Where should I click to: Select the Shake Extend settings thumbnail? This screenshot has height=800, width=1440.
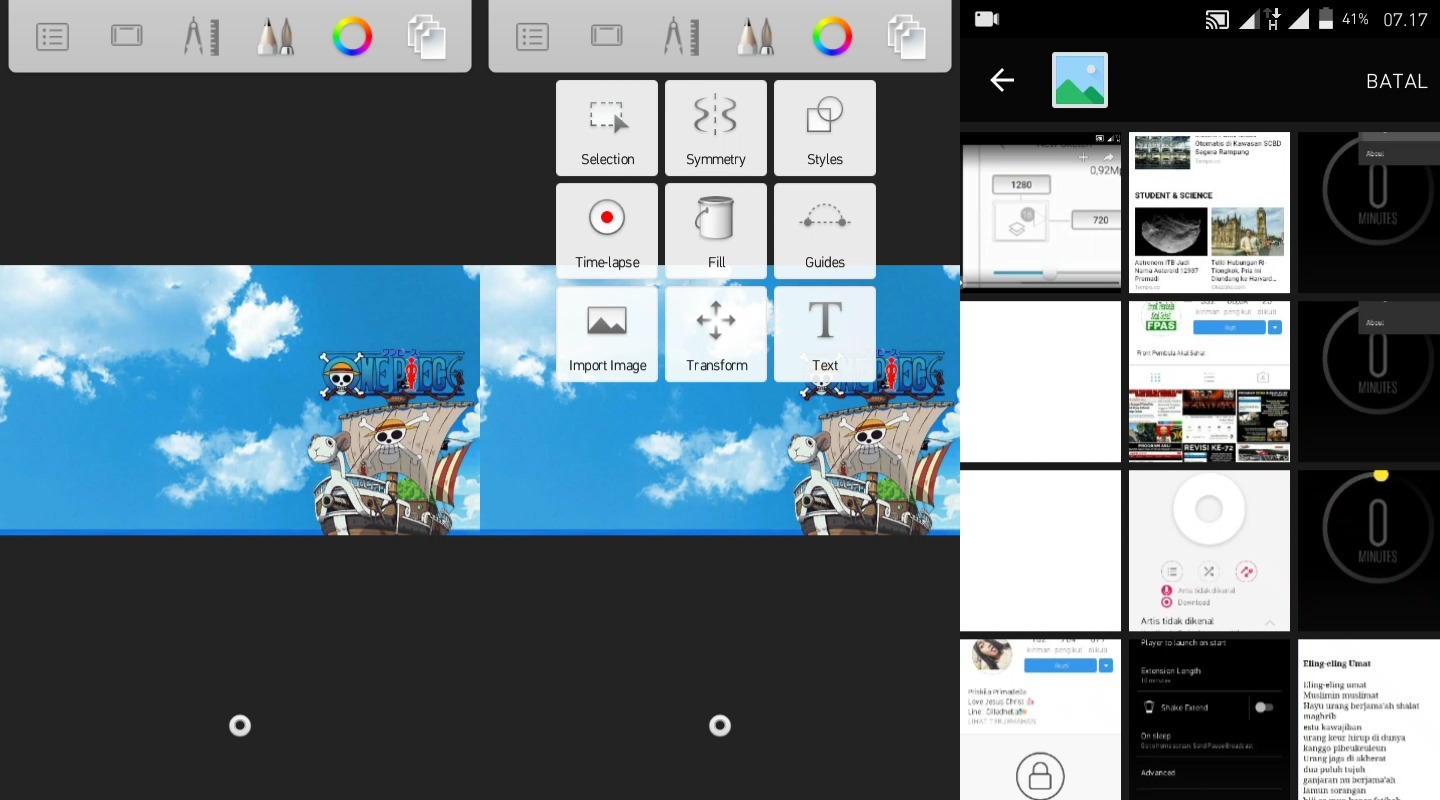[1209, 719]
